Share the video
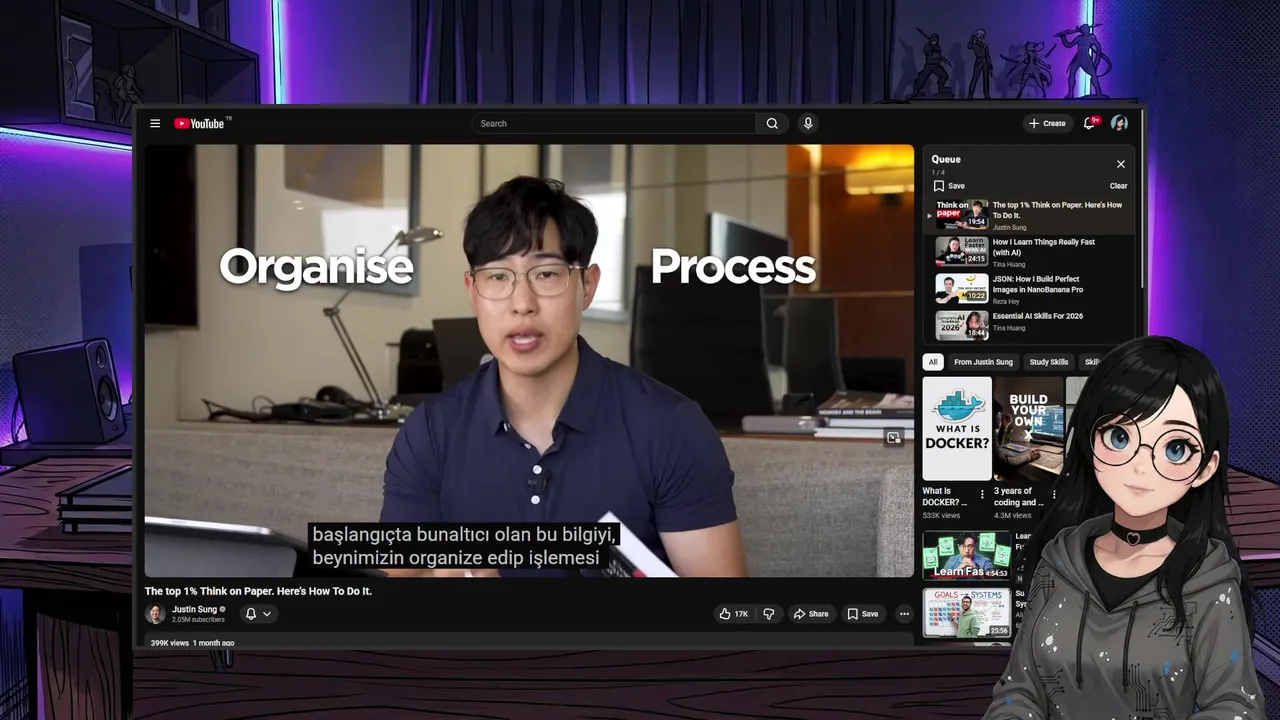 (811, 614)
